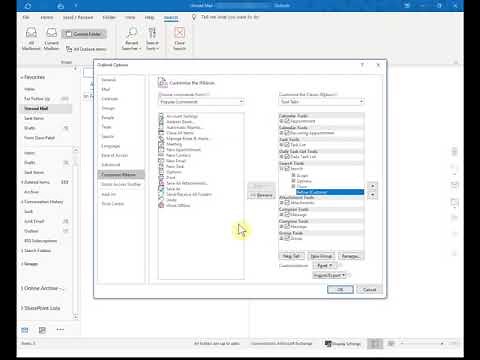Expand the Options group in tree
480x360 pixels.
[293, 181]
